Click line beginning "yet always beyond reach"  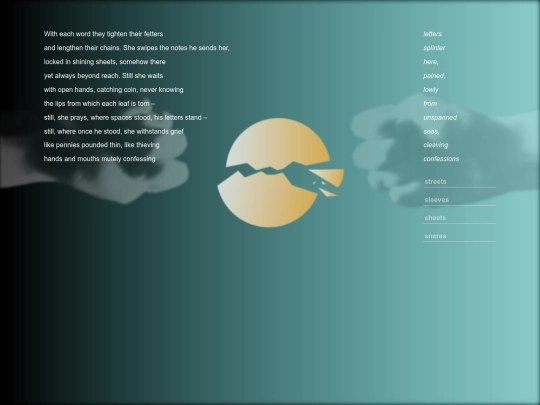[x=103, y=76]
